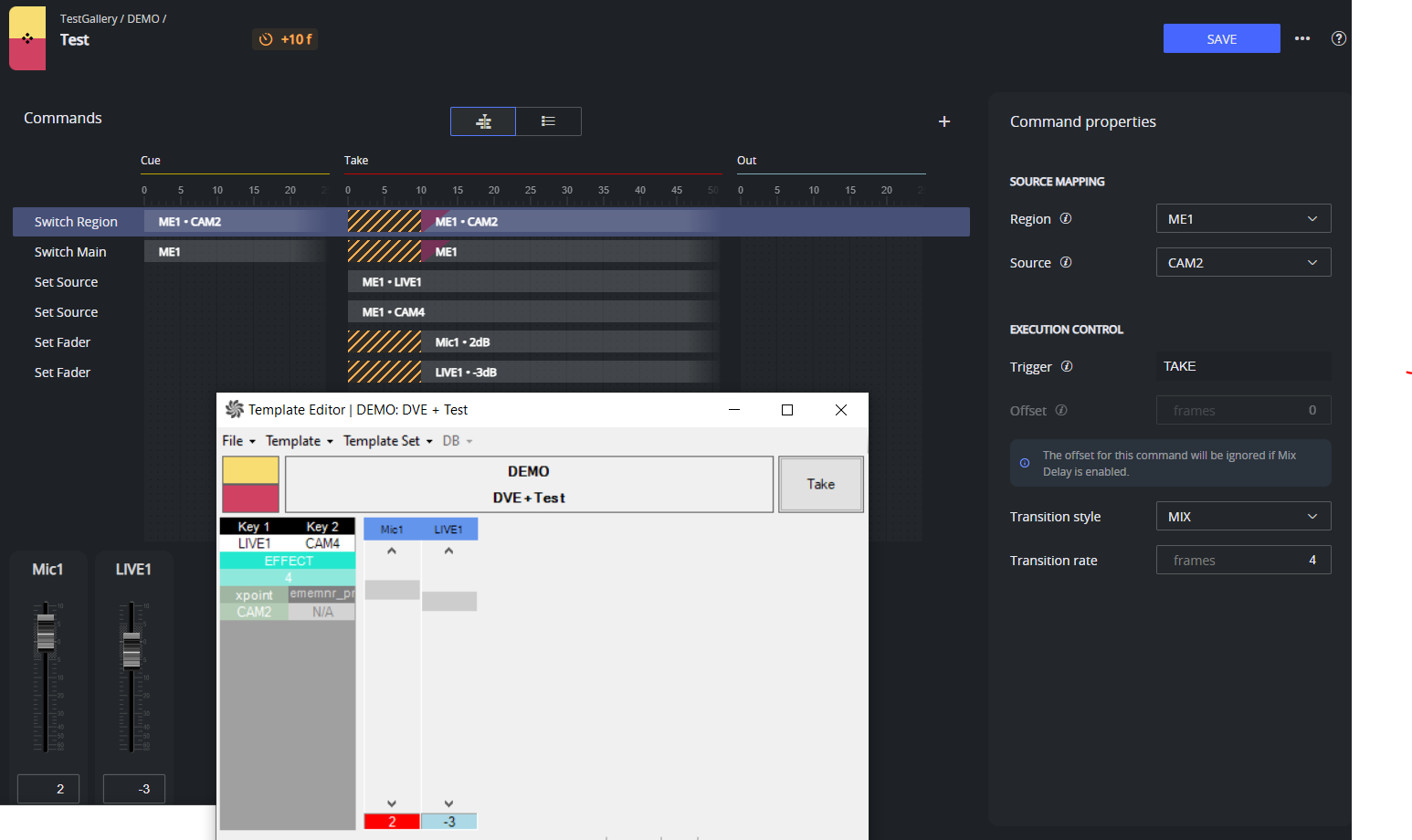Expand the Source CAM2 dropdown

[1243, 262]
